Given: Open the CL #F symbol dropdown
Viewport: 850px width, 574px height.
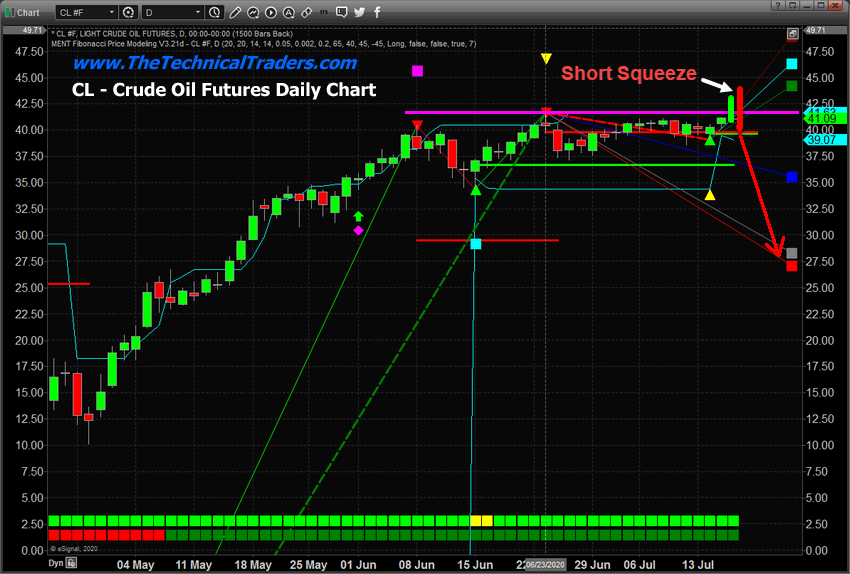Looking at the screenshot, I should point(86,12).
